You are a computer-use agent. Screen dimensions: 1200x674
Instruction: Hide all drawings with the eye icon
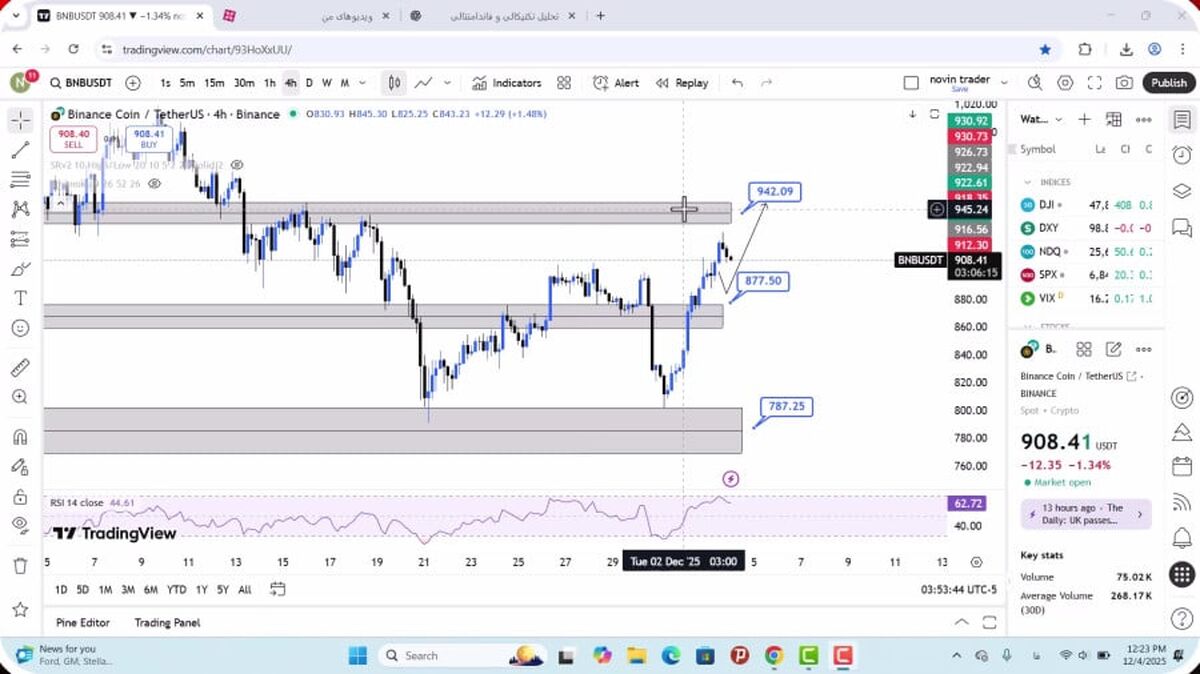[x=20, y=525]
